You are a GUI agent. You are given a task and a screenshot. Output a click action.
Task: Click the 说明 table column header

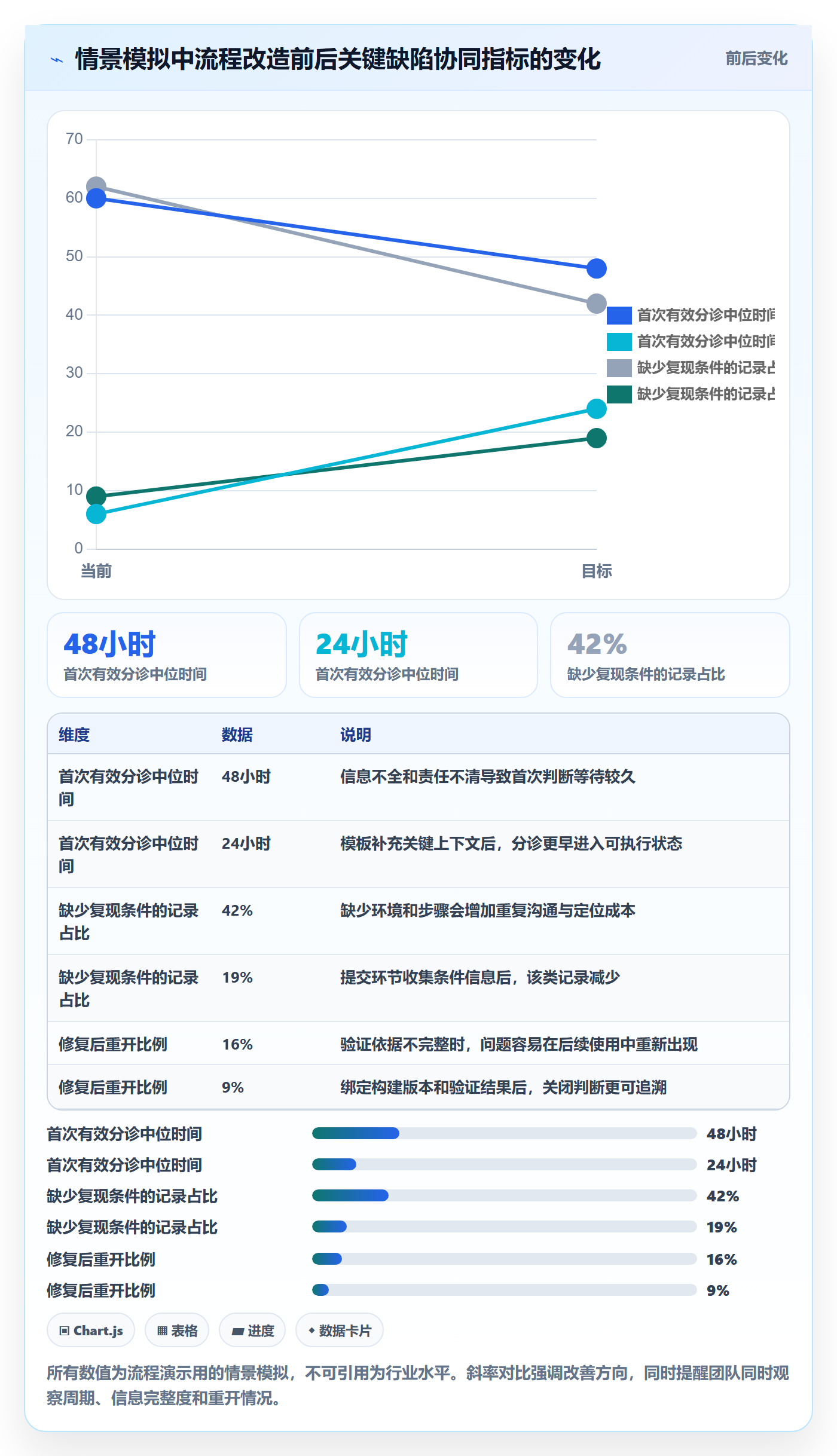coord(356,735)
